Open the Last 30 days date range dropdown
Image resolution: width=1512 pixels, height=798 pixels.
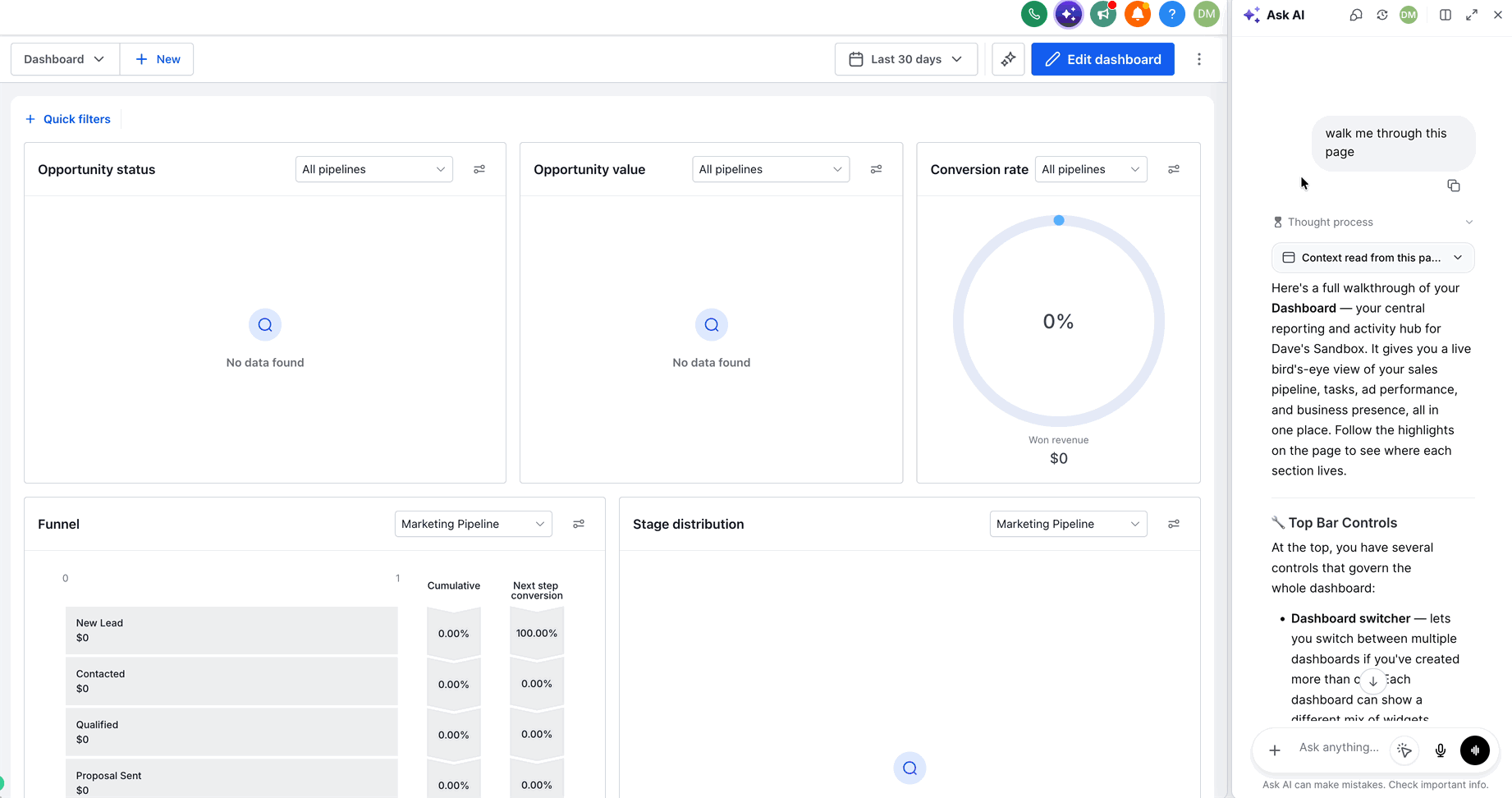click(906, 59)
